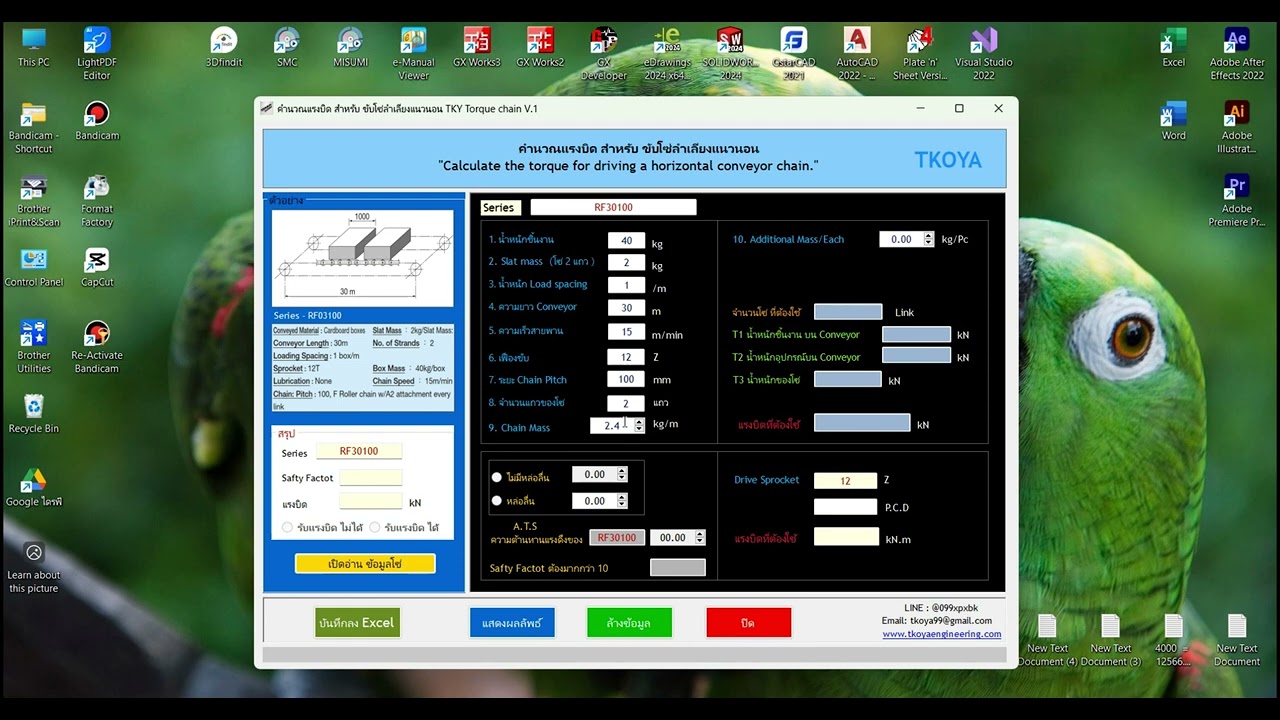1280x720 pixels.
Task: Click the ความเร็วสายพาน field showing 15
Action: [x=626, y=332]
